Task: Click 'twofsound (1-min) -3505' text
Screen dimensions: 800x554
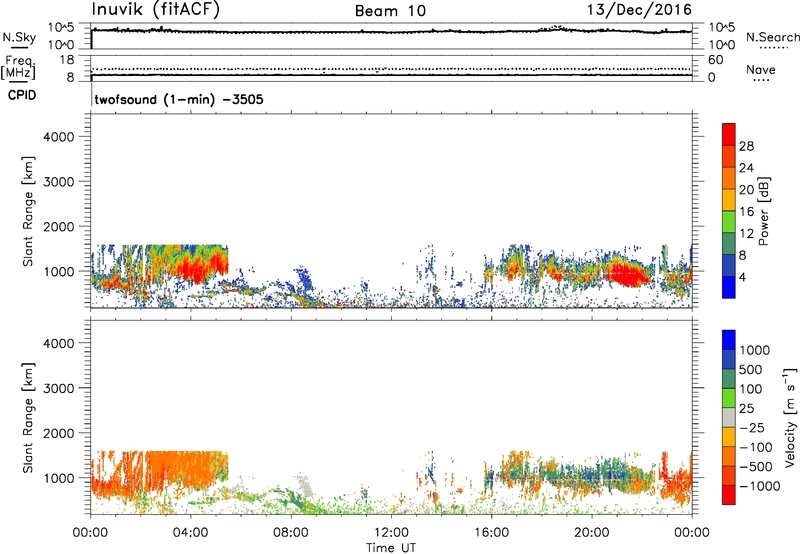Action: [x=179, y=99]
